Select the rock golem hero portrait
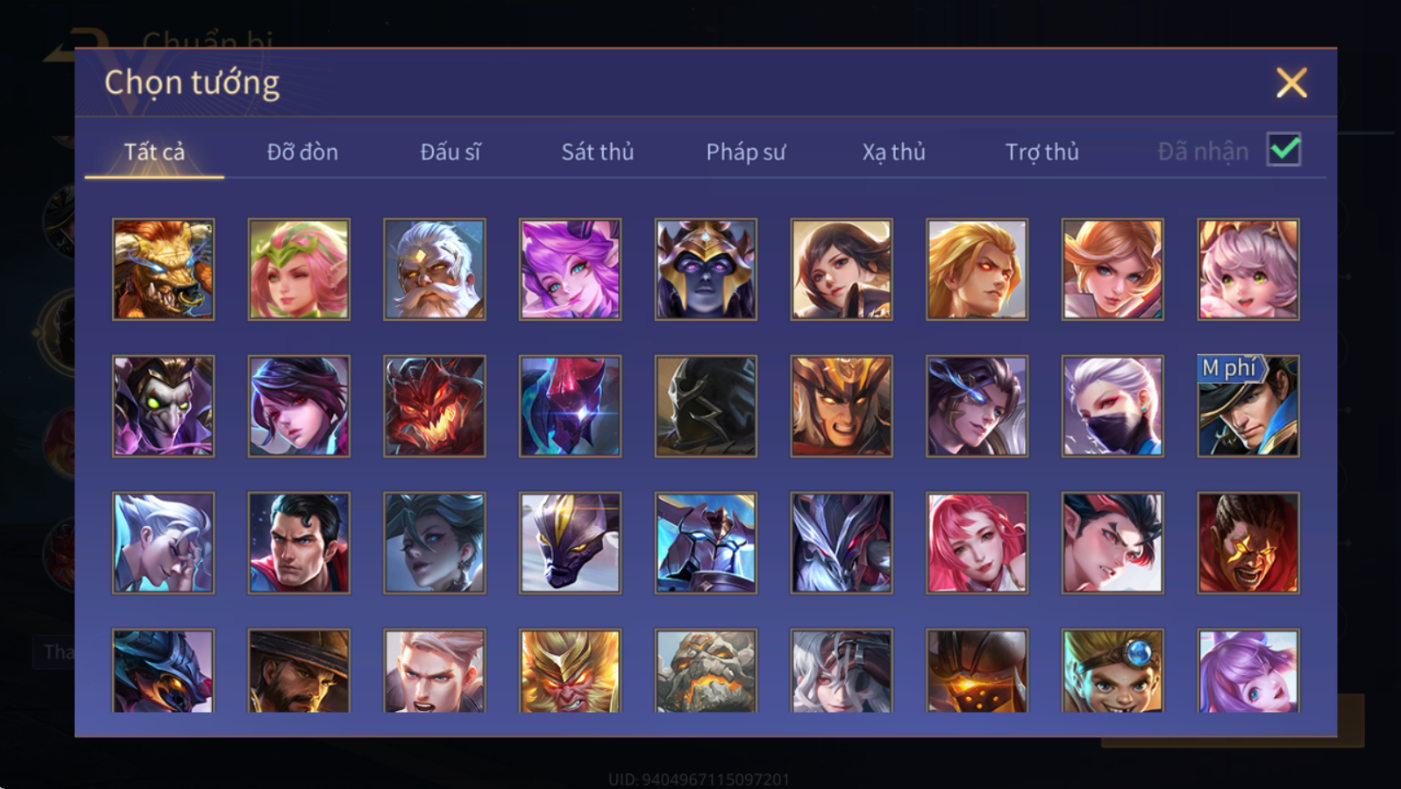The height and width of the screenshot is (789, 1401). (x=706, y=671)
